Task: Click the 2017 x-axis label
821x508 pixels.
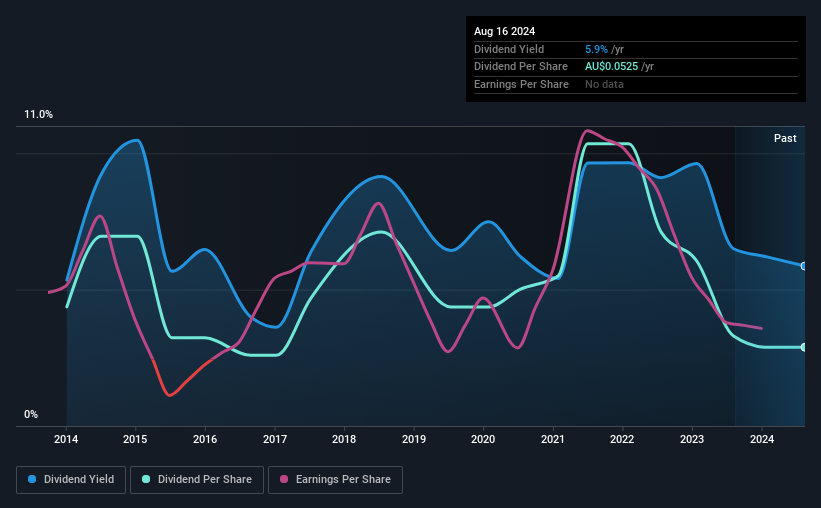Action: click(275, 439)
